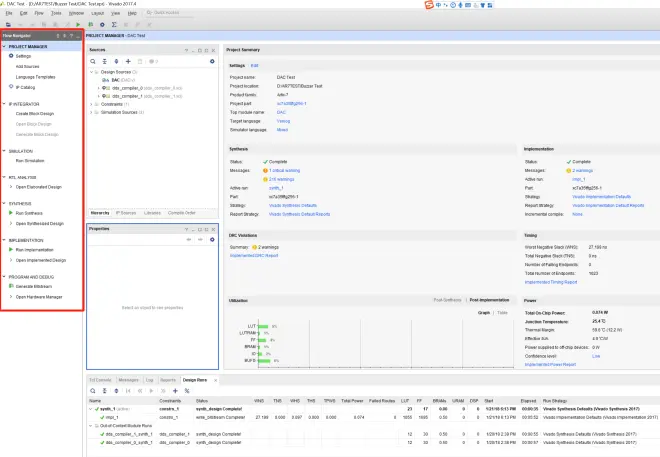Show utilization as Table
The height and width of the screenshot is (457, 660).
pyautogui.click(x=502, y=313)
